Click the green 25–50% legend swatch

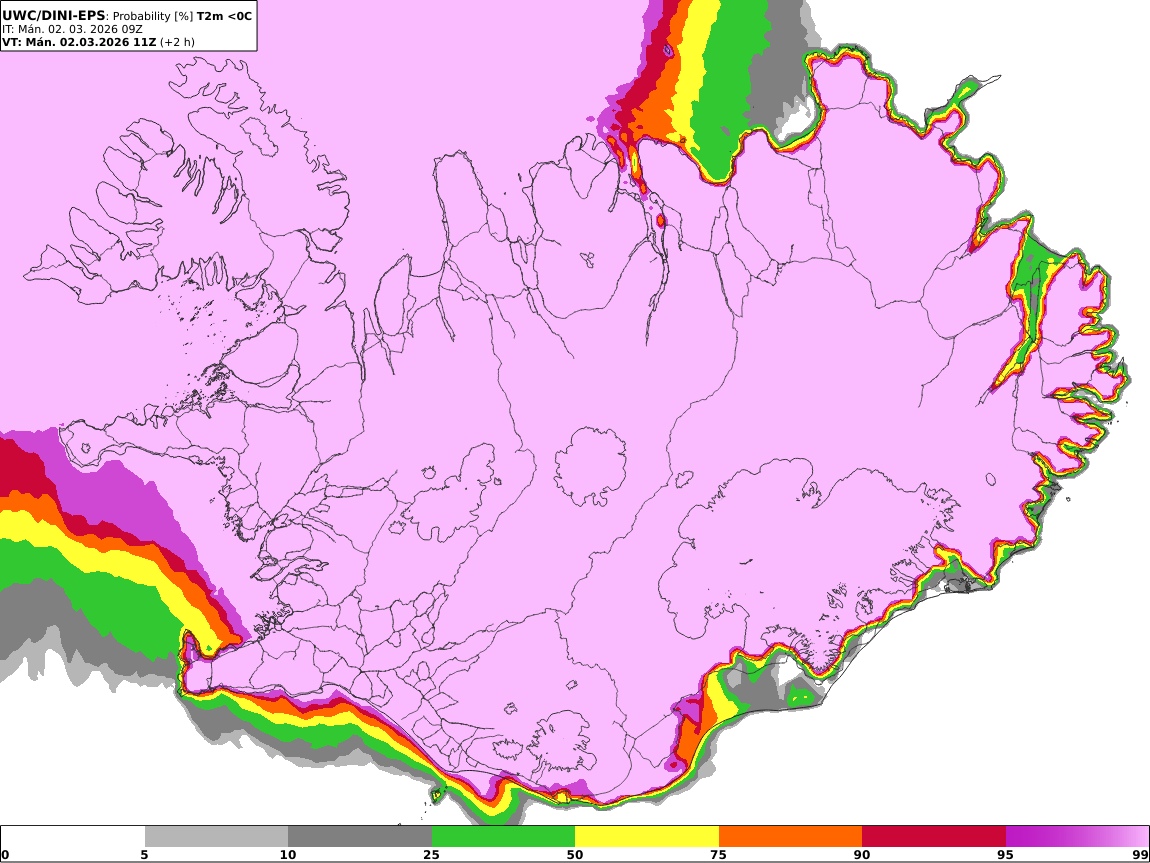503,837
